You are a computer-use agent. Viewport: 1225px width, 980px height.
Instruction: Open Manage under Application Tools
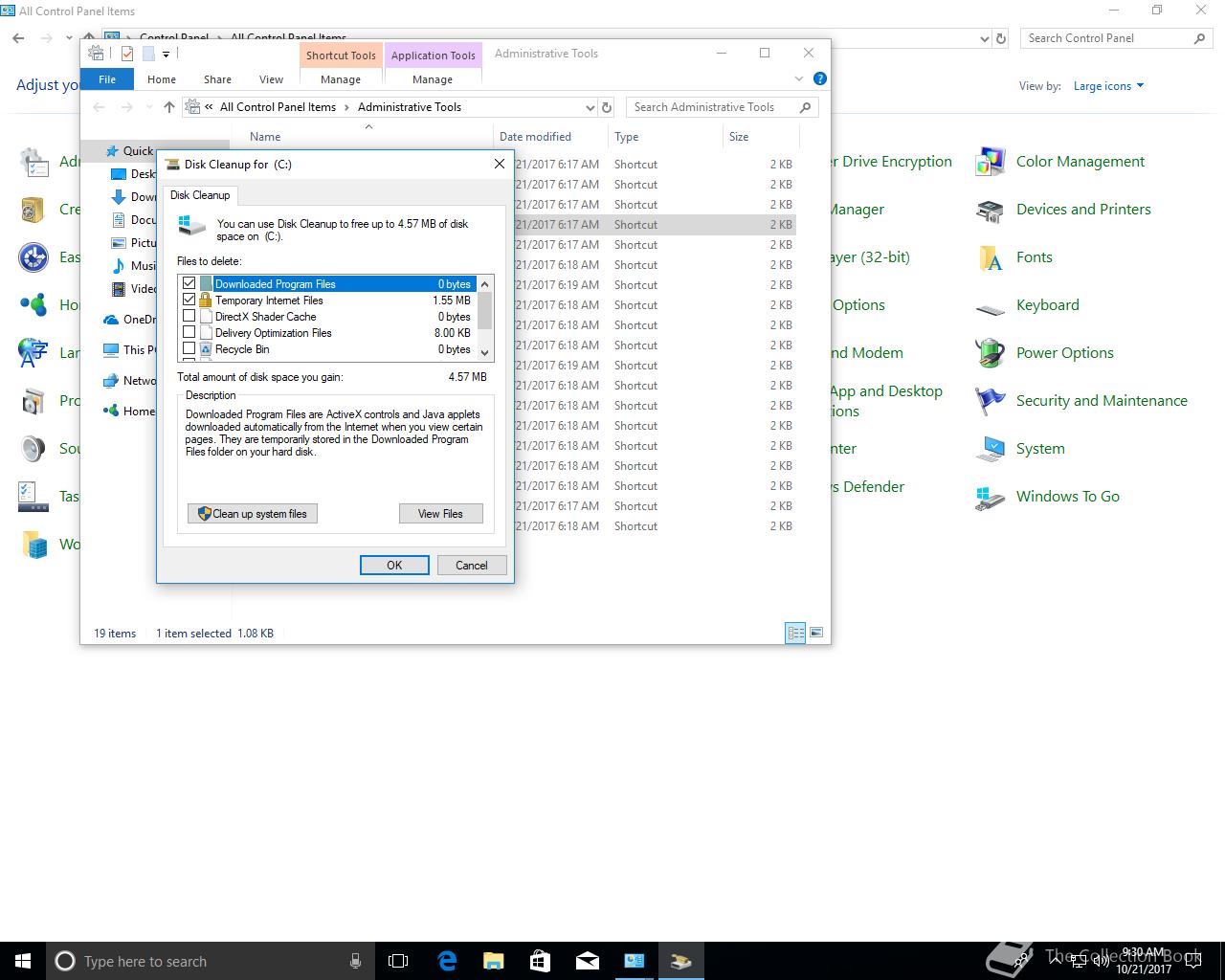click(x=433, y=79)
